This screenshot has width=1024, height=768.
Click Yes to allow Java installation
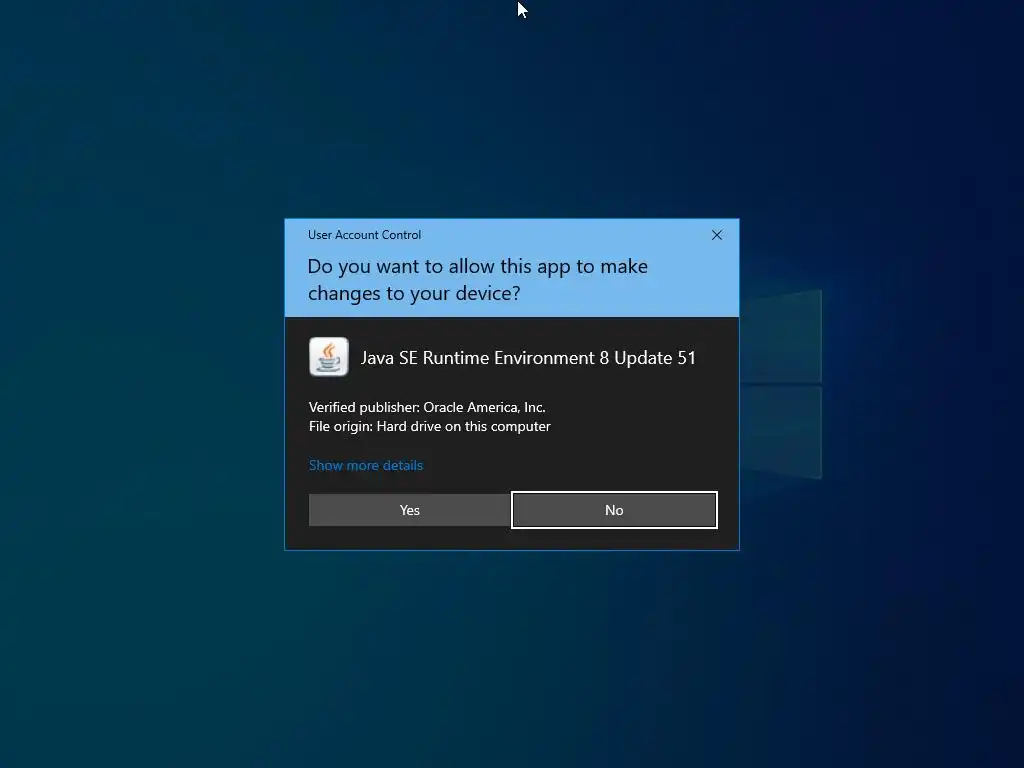coord(409,510)
